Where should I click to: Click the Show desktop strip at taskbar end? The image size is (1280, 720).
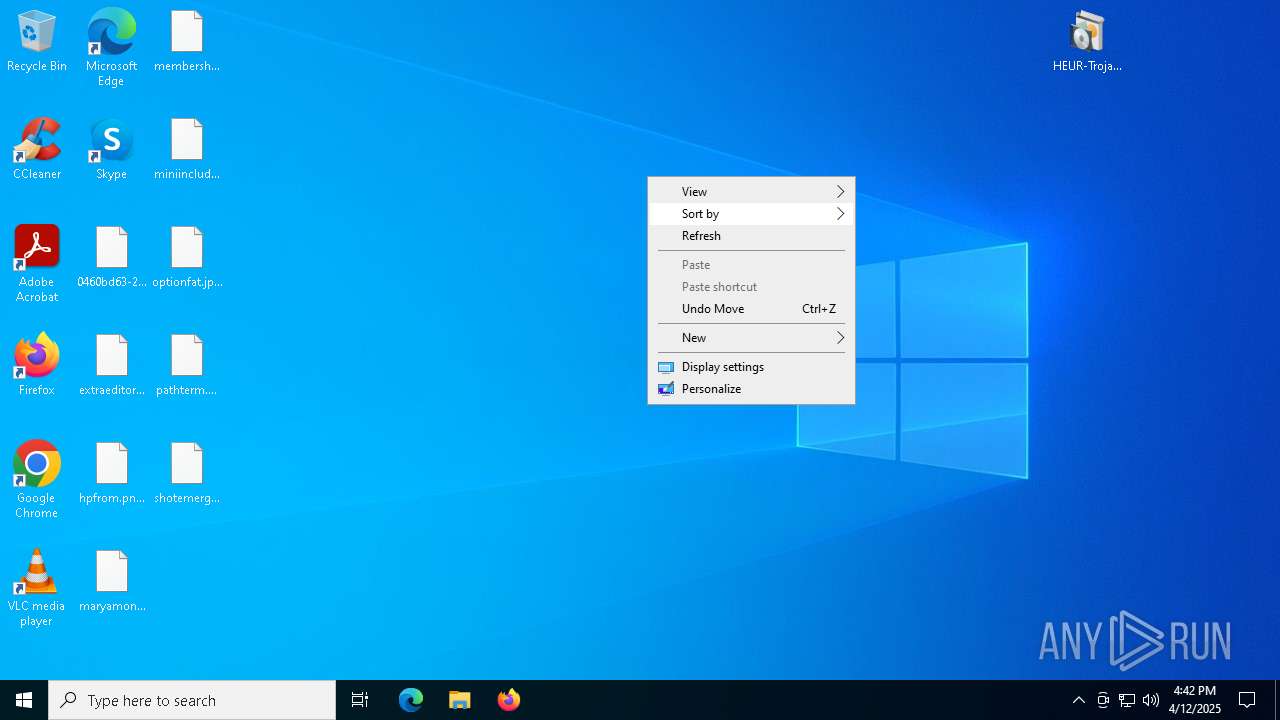click(1277, 700)
